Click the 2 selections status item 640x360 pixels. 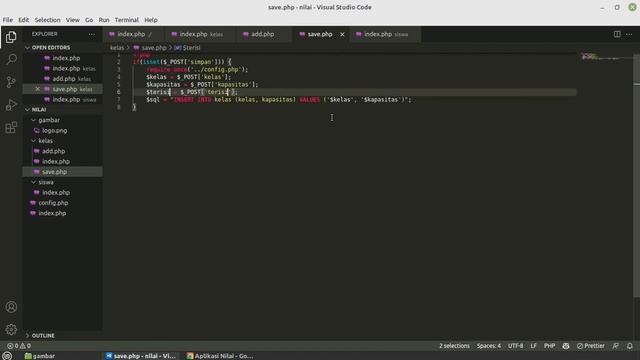(454, 346)
